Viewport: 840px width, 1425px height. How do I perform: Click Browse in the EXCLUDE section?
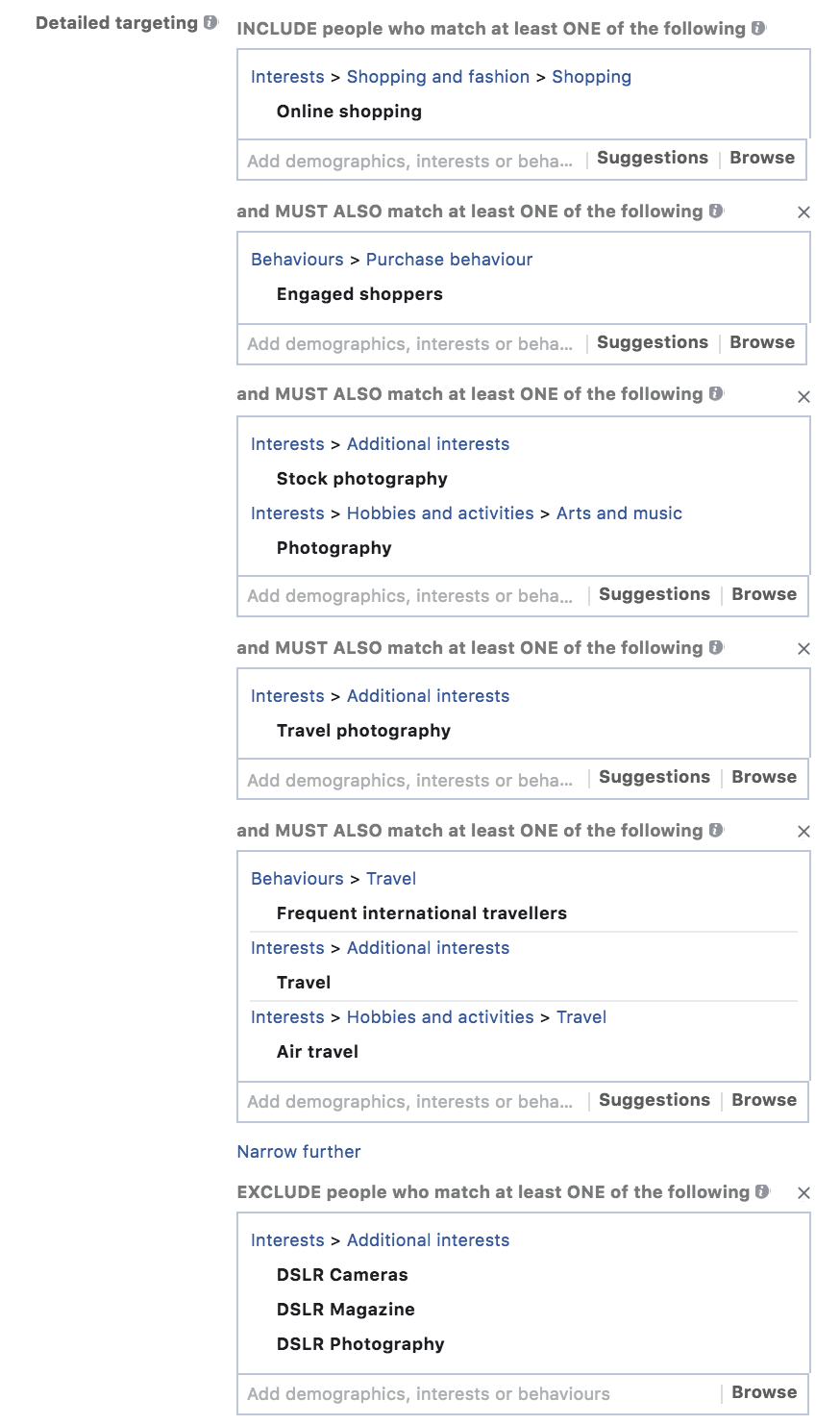(763, 1392)
